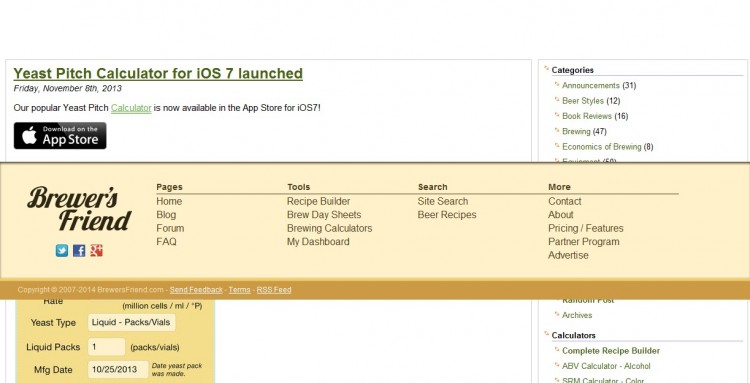Open Brew Day Sheets under Tools
750x383 pixels.
point(324,215)
